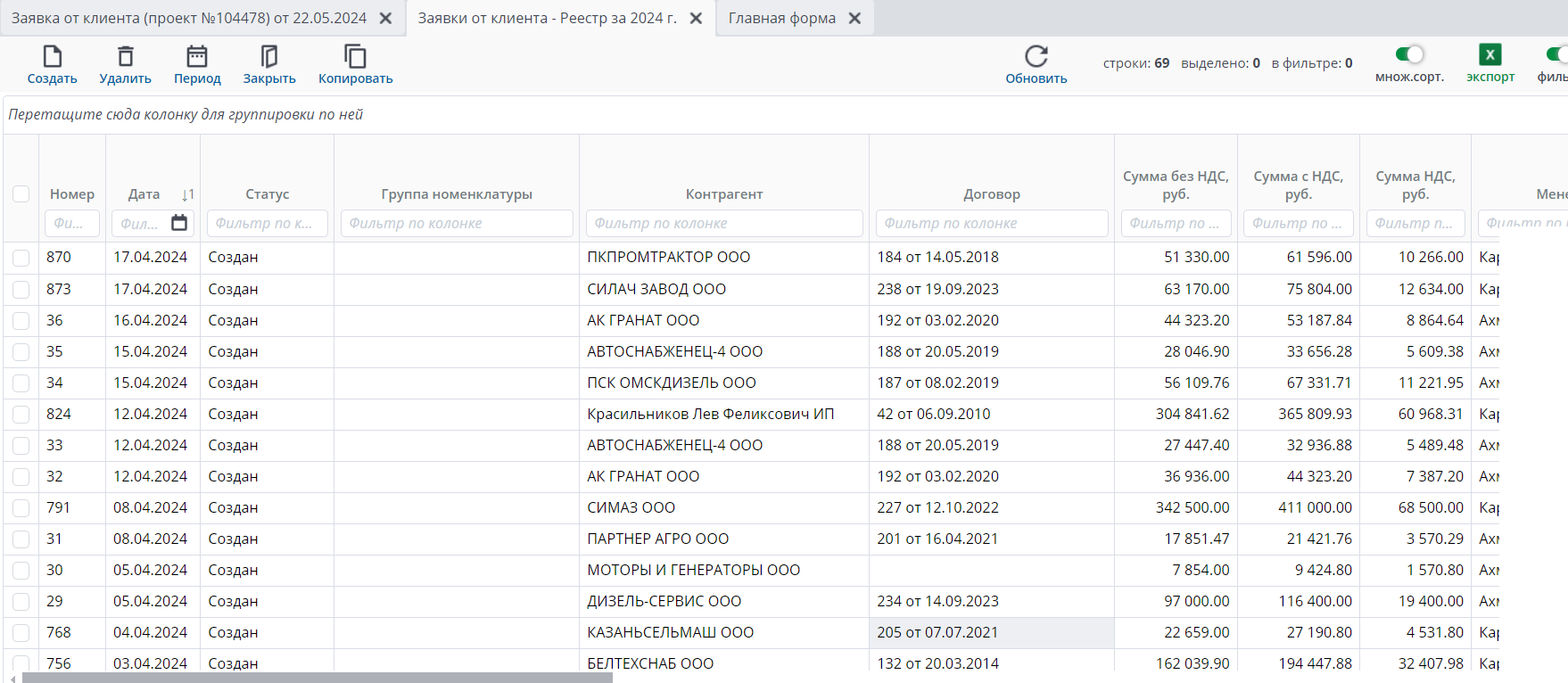
Task: Tick the checkbox for row 870
Action: click(x=21, y=258)
